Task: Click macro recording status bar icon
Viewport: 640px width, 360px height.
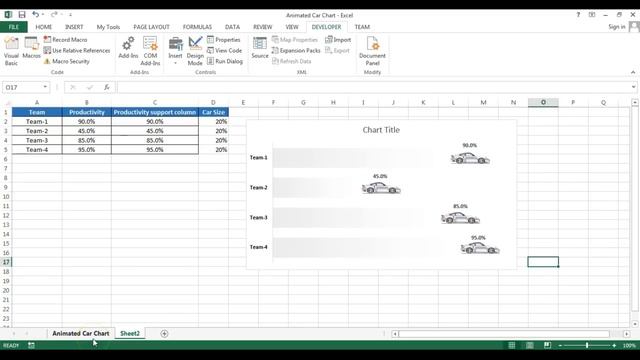Action: coord(31,346)
